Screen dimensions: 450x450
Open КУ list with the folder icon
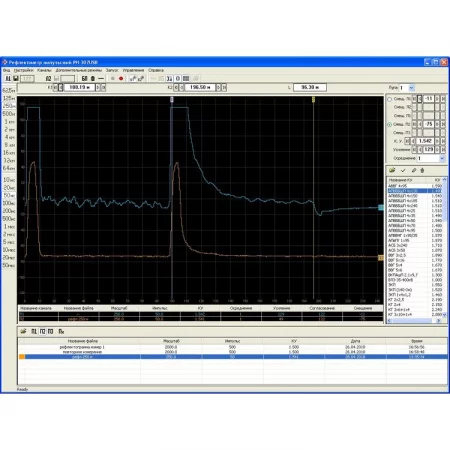tap(392, 170)
